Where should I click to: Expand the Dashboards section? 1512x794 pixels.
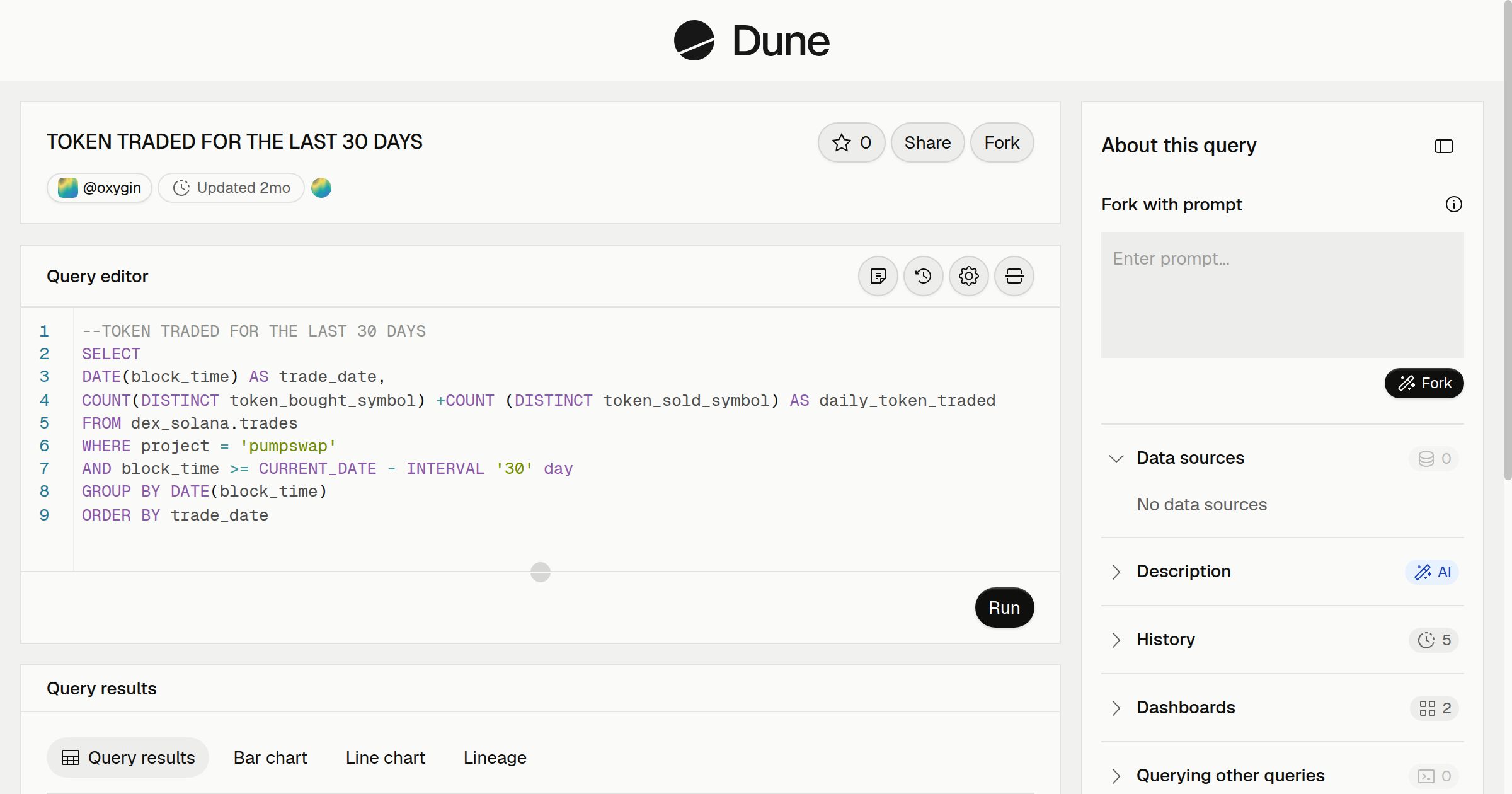click(x=1116, y=708)
